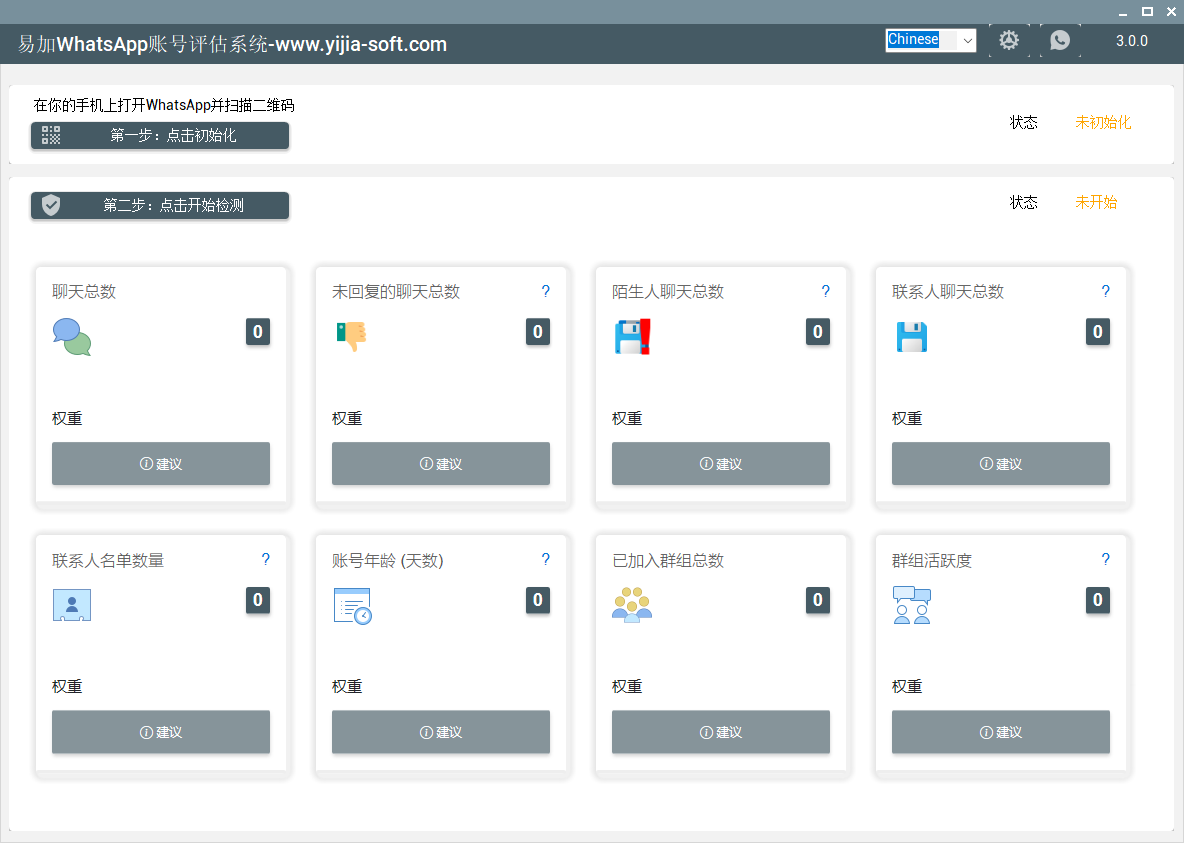Click the thumbs-down icon under 未回复的聊天总数
Screen dimensions: 1184x843
click(x=351, y=336)
